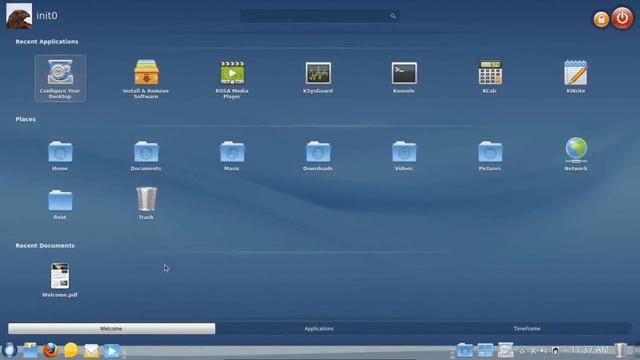This screenshot has width=640, height=360.
Task: Select the Welcome tab
Action: pyautogui.click(x=111, y=329)
